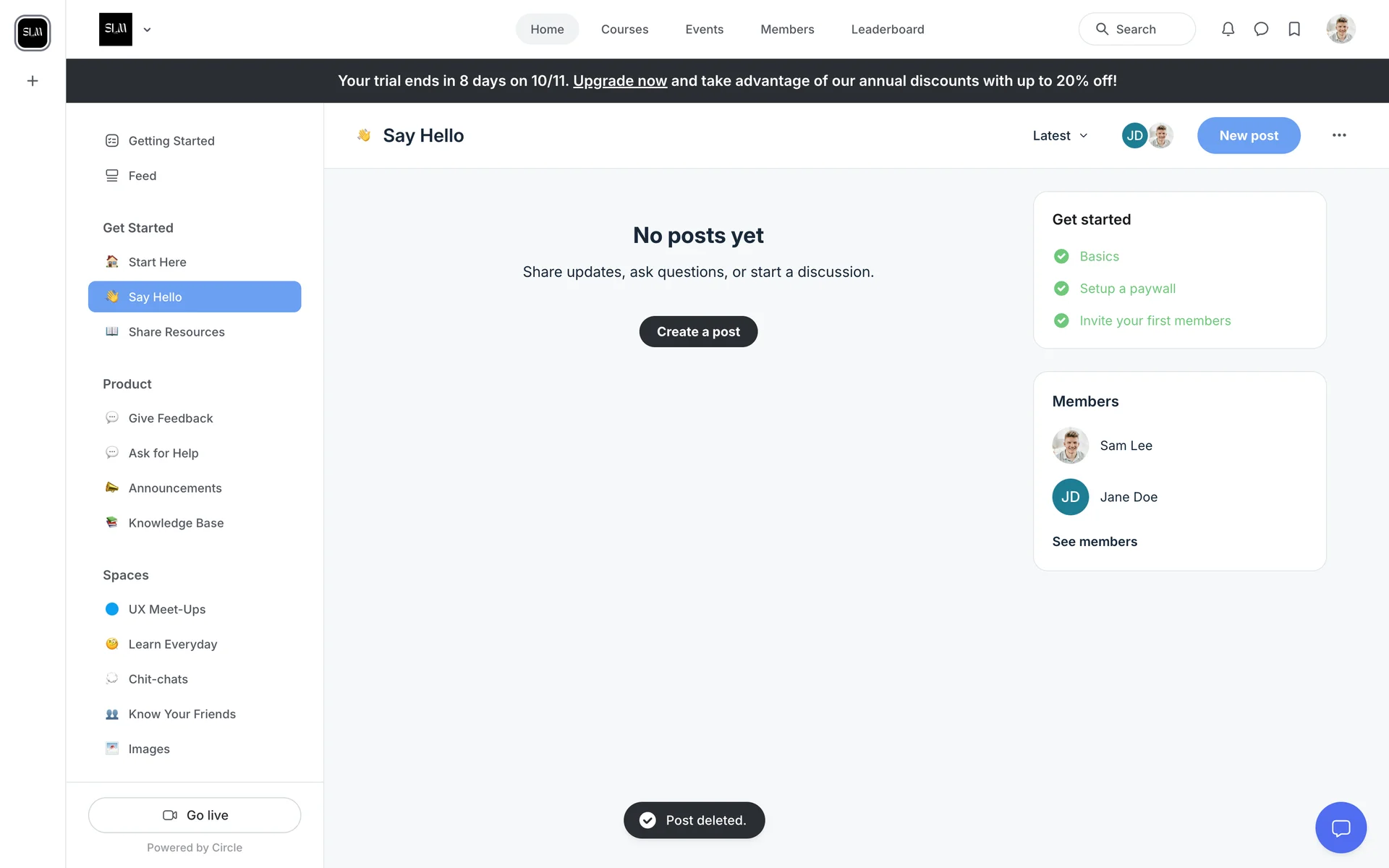
Task: Click Invite your first members checked item
Action: tap(1155, 320)
